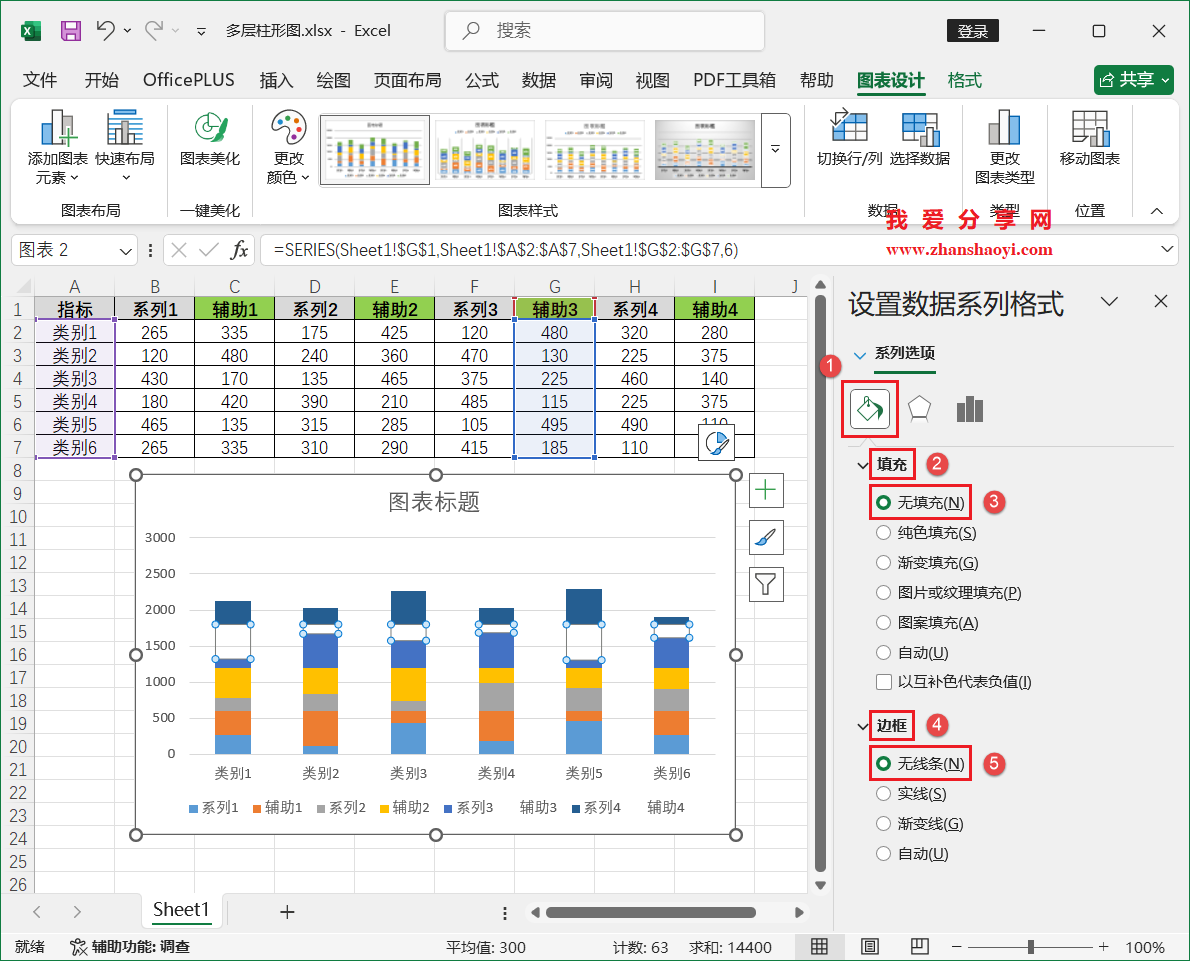This screenshot has width=1190, height=961.
Task: Click 切换行/列 (Switch Row/Column) icon
Action: pyautogui.click(x=849, y=139)
